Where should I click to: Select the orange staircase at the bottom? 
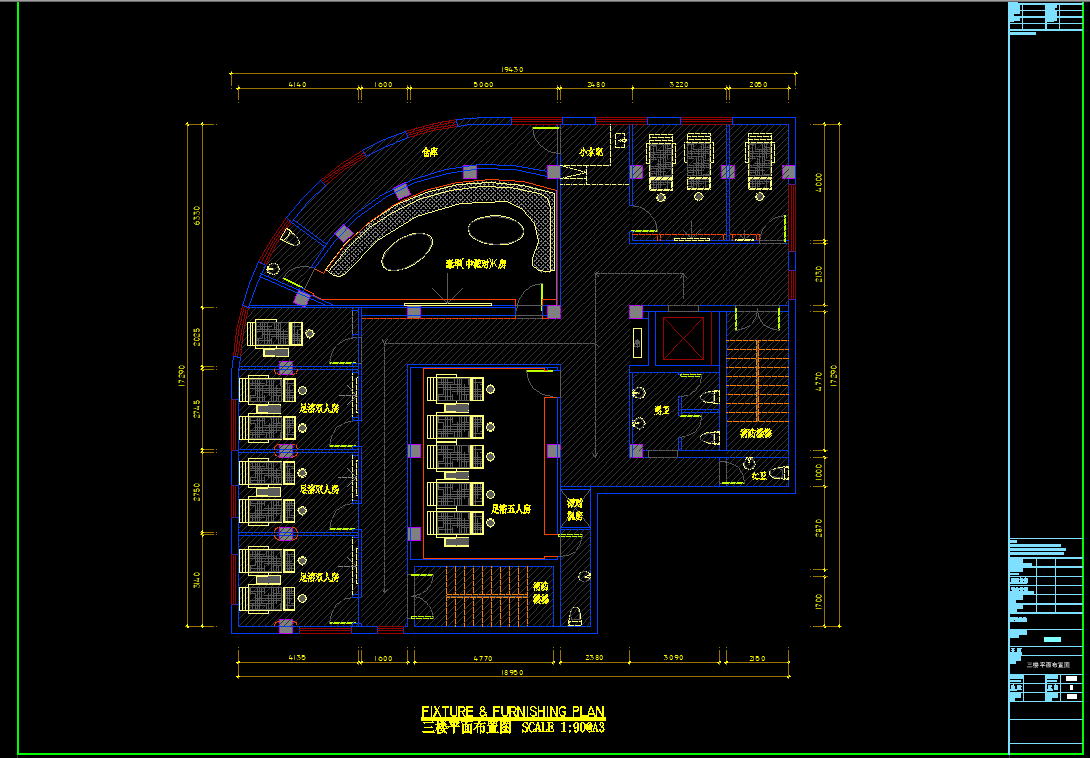(x=487, y=595)
